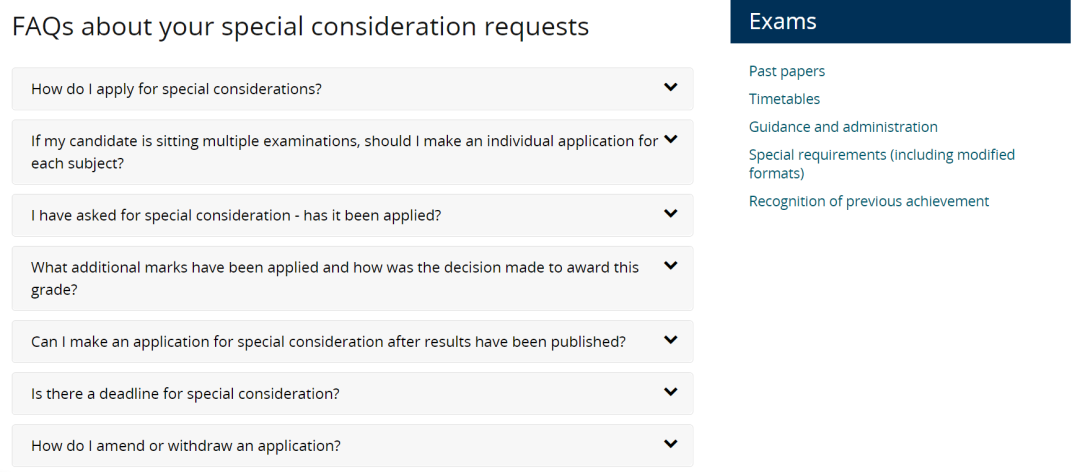Expand FAQ about applying after results published
Screen dimensions: 1080x472
(x=328, y=342)
